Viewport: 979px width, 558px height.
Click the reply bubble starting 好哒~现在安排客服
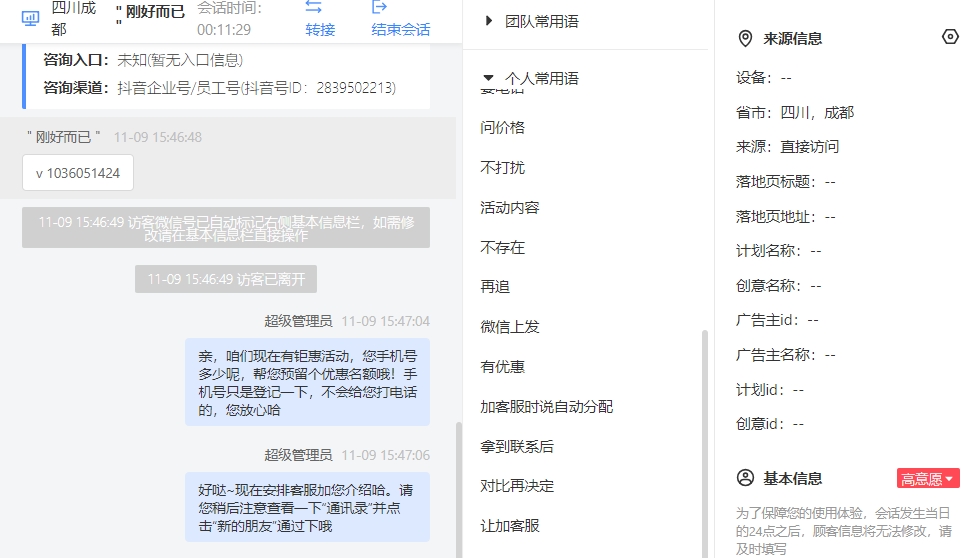pyautogui.click(x=307, y=507)
